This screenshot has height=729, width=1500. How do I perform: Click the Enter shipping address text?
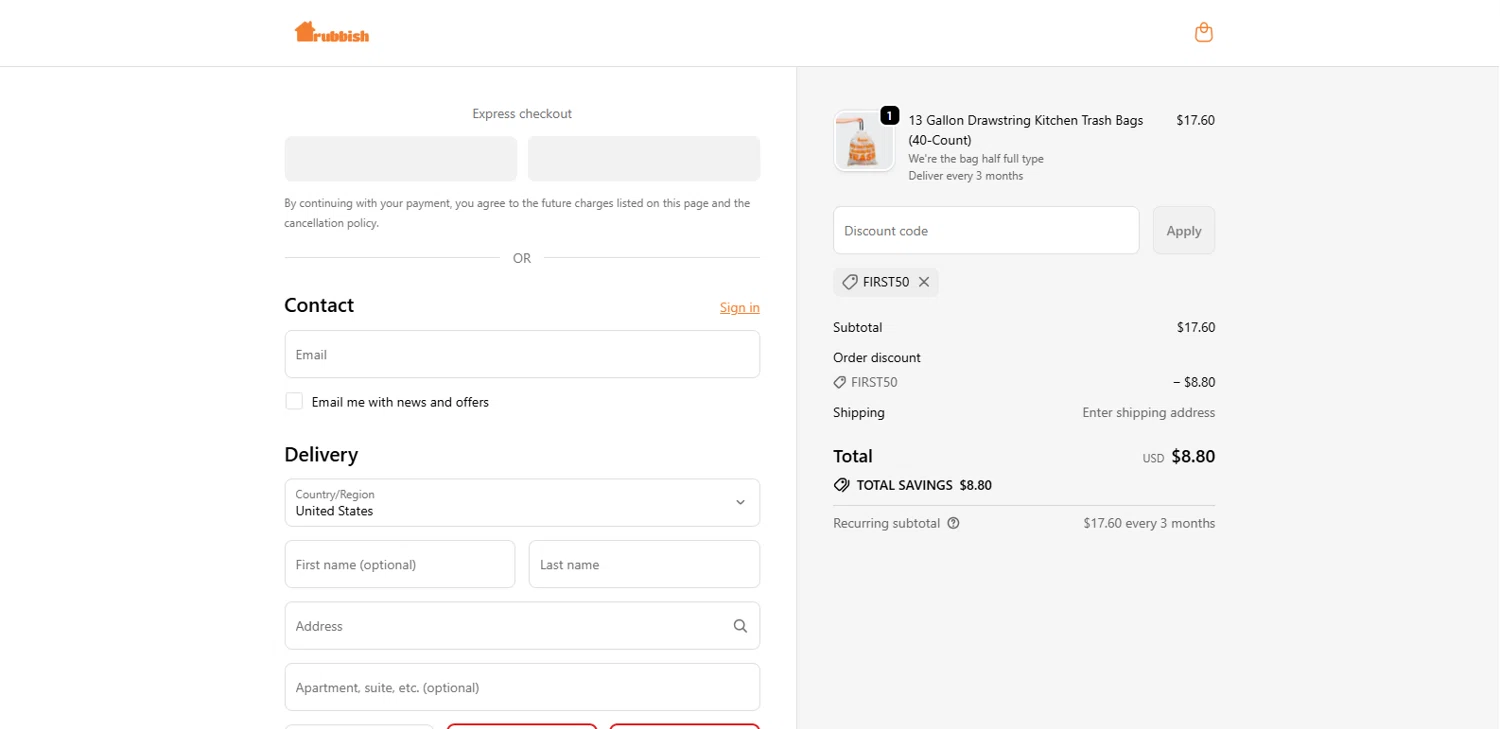(x=1149, y=412)
